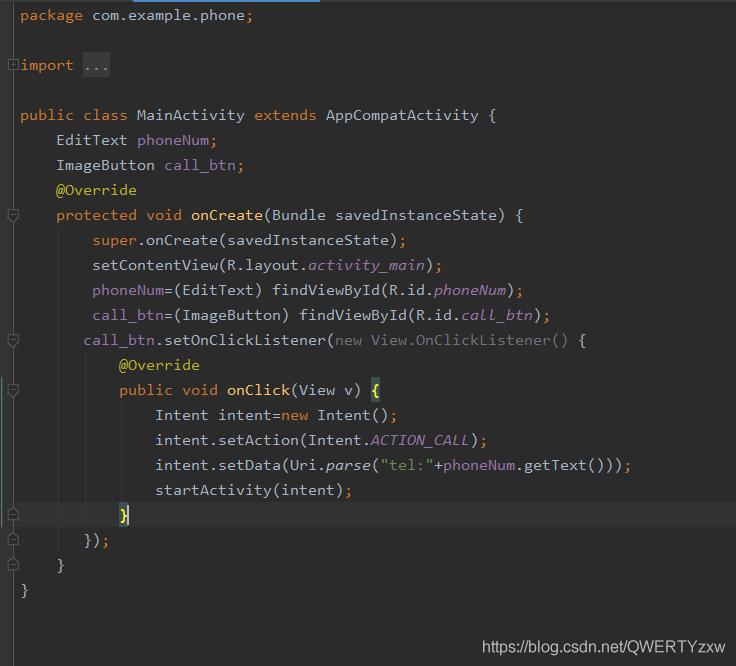Viewport: 736px width, 666px height.
Task: Click fold end marker beside the }); line
Action: [x=13, y=540]
